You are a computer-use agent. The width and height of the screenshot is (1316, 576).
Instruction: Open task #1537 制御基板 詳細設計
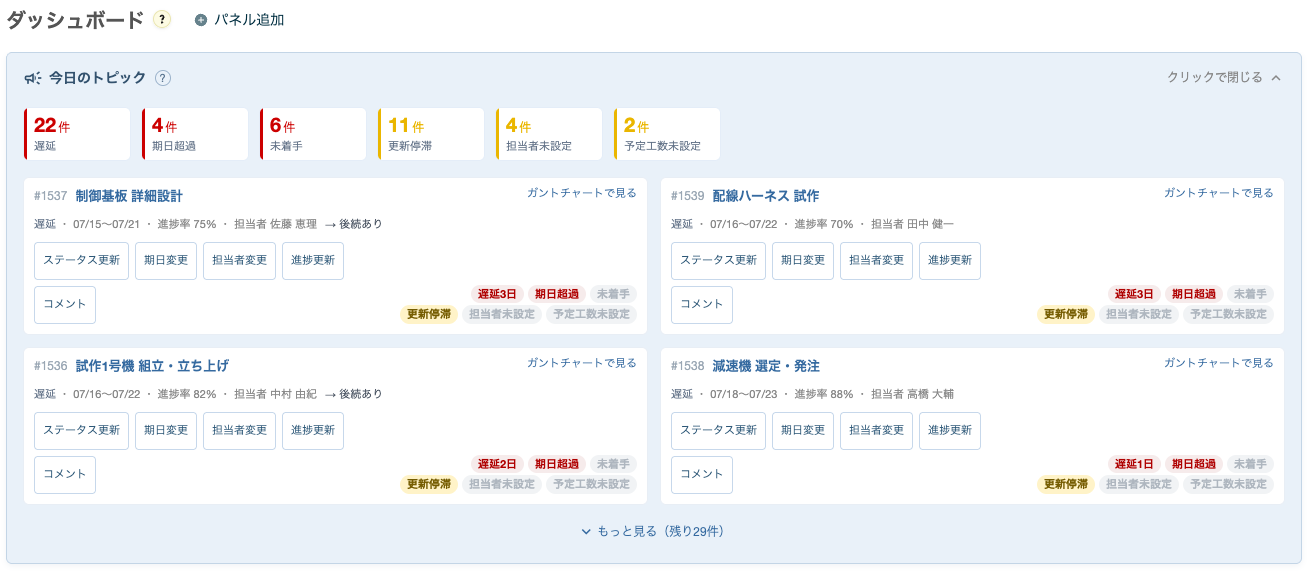pos(129,196)
